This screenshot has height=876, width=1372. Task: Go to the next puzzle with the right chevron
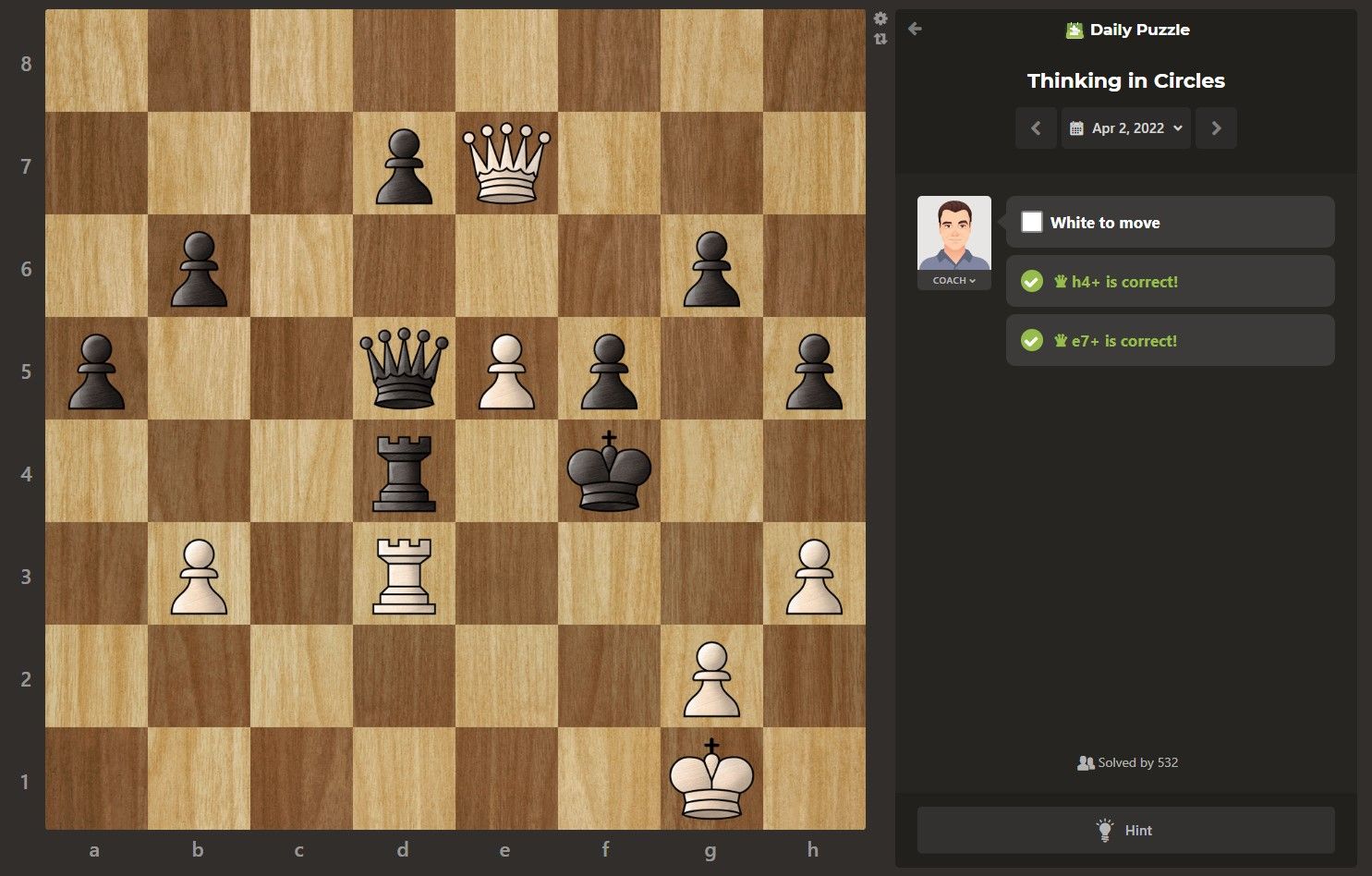pos(1216,128)
